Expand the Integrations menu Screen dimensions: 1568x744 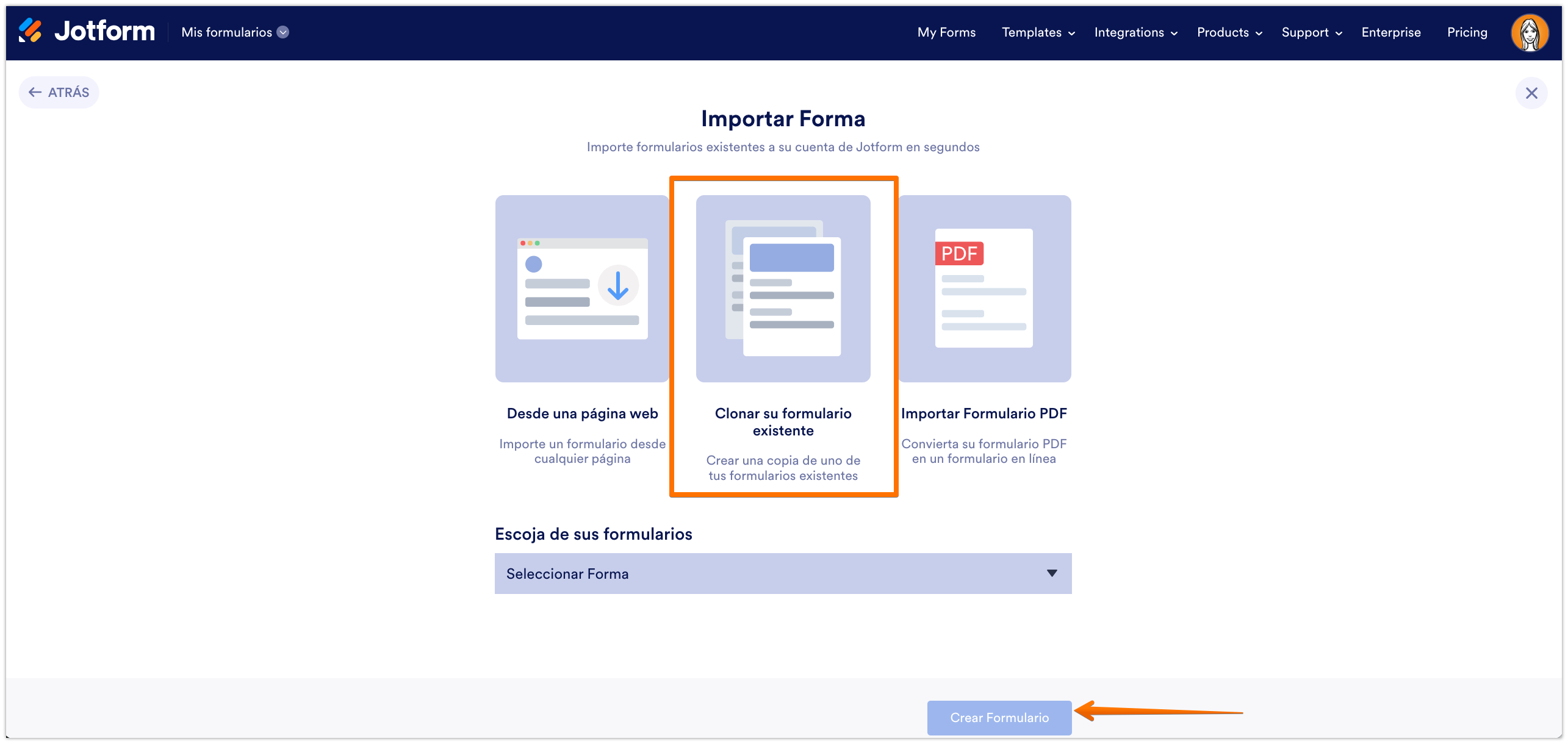coord(1135,32)
